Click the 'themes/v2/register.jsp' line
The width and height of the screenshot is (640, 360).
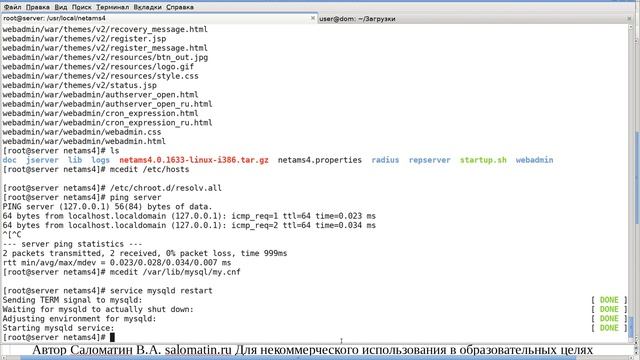point(84,39)
